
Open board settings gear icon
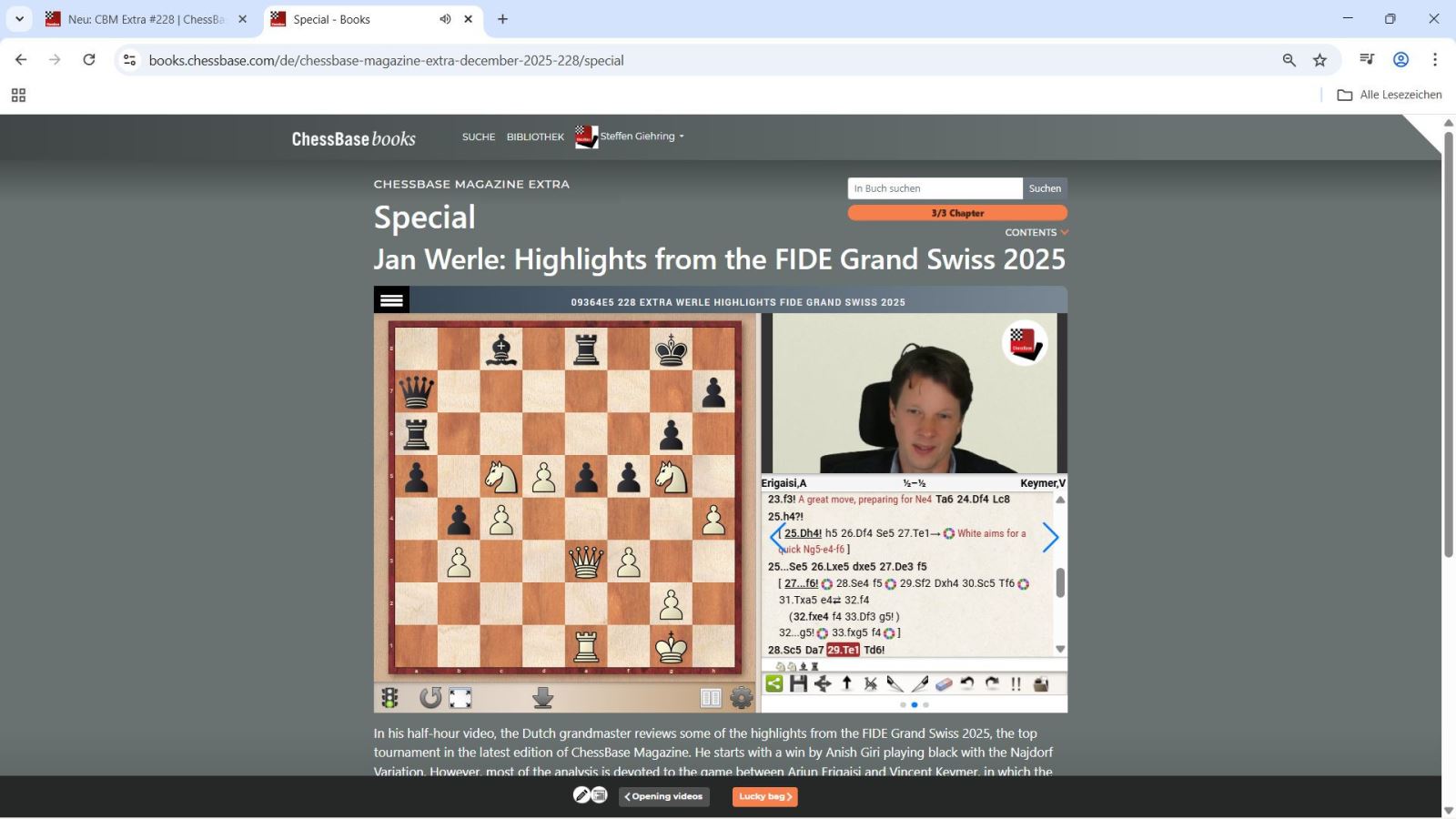pos(742,698)
